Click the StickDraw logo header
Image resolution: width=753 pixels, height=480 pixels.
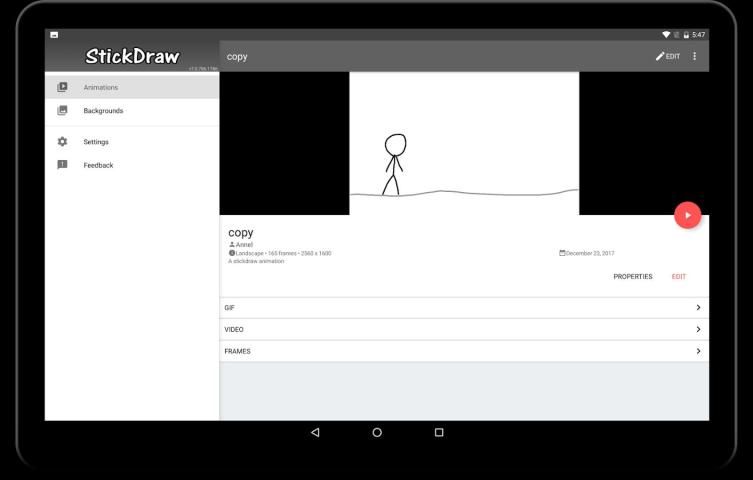point(132,56)
